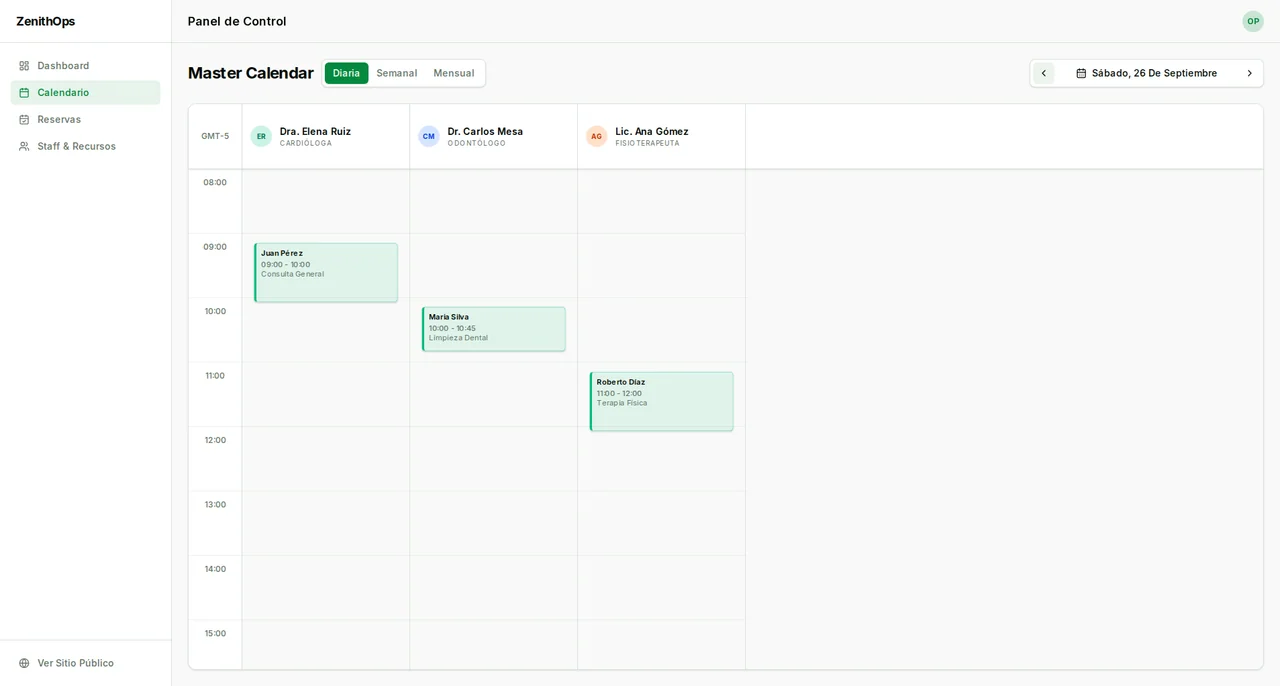Screen dimensions: 1280x686
Task: Click the 15:00 time label
Action: tap(215, 633)
